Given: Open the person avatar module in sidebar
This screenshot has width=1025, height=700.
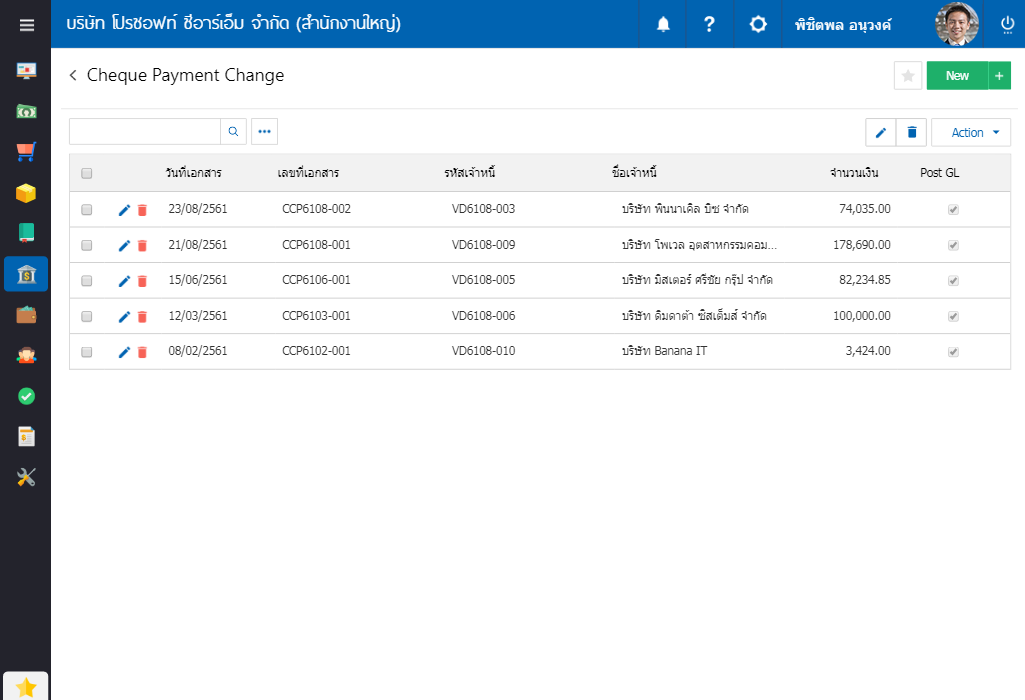Looking at the screenshot, I should [x=26, y=356].
